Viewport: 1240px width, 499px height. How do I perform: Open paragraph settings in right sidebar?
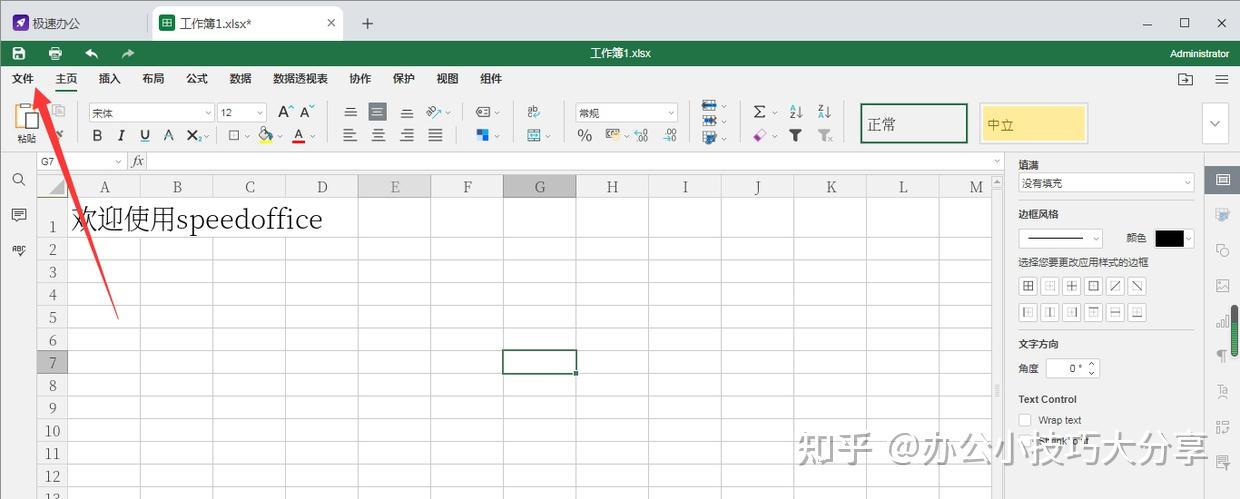1222,356
